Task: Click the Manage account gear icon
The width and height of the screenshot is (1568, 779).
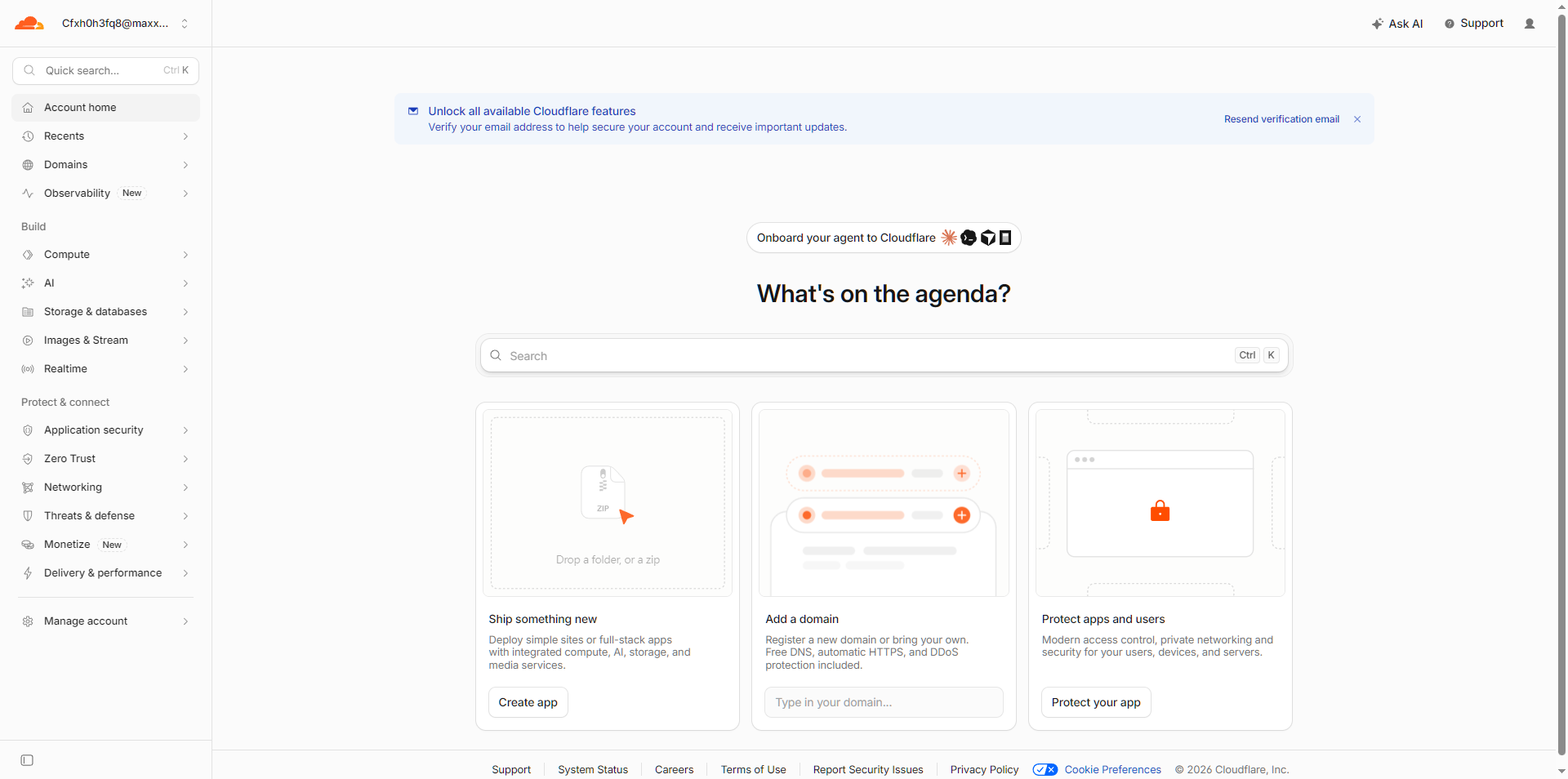Action: point(28,621)
